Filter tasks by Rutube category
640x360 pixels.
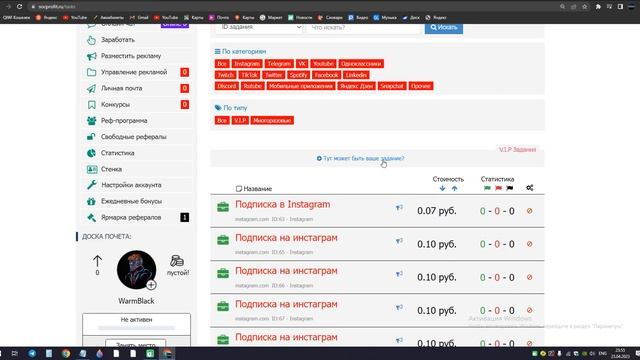[x=252, y=86]
